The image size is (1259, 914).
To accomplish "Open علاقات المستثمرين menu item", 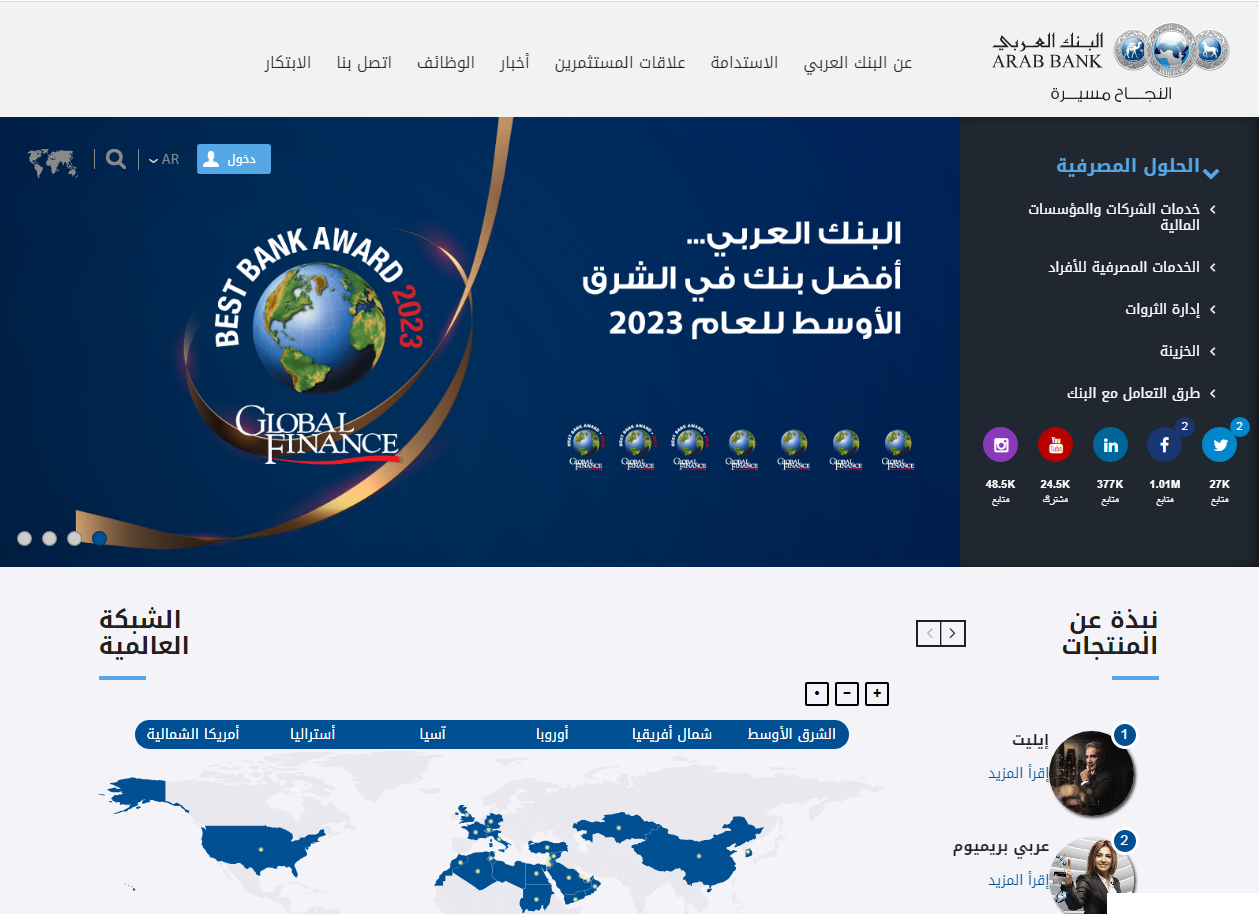I will [x=620, y=63].
